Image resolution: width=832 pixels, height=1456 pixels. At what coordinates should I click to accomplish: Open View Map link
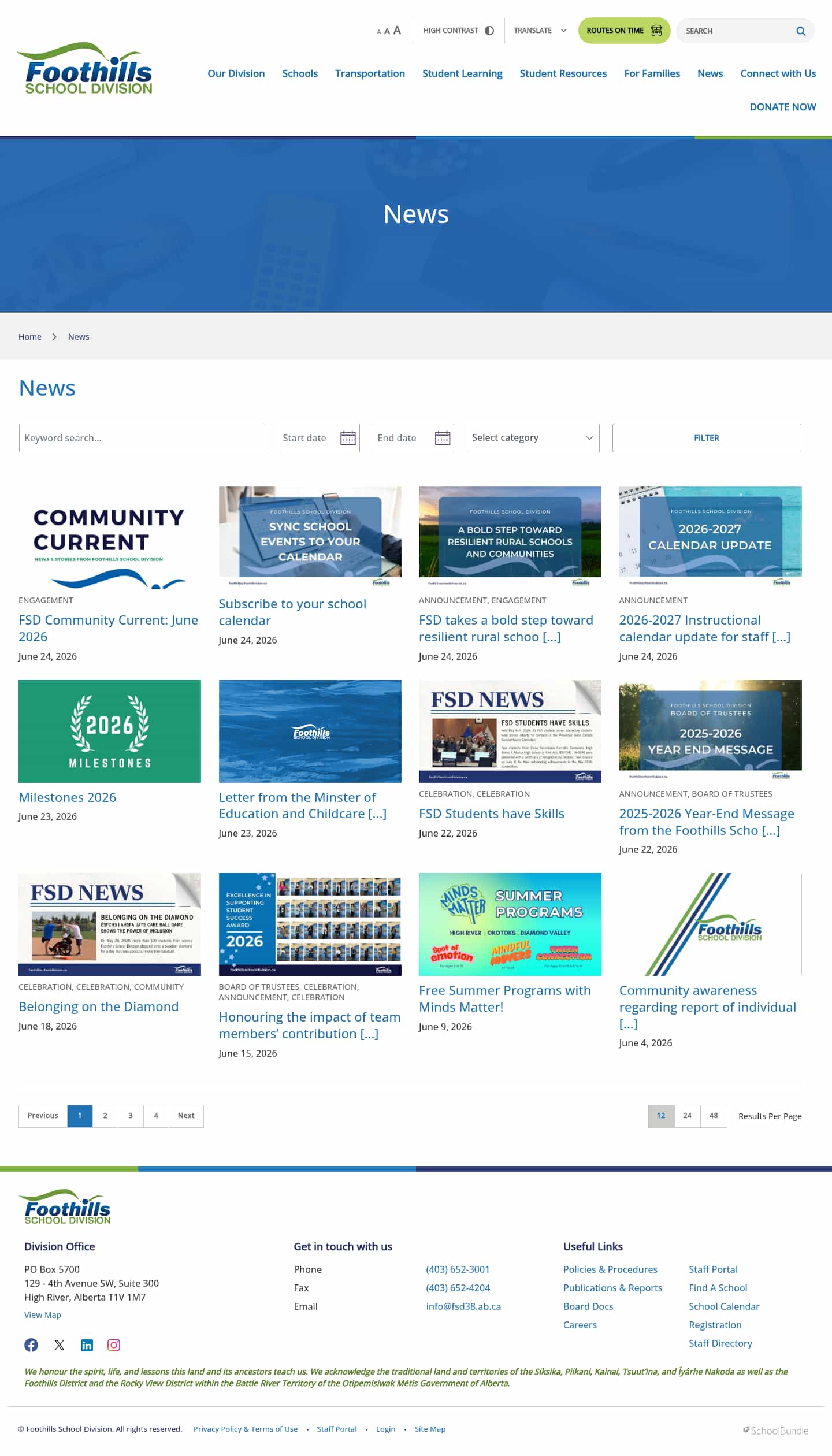(43, 1315)
